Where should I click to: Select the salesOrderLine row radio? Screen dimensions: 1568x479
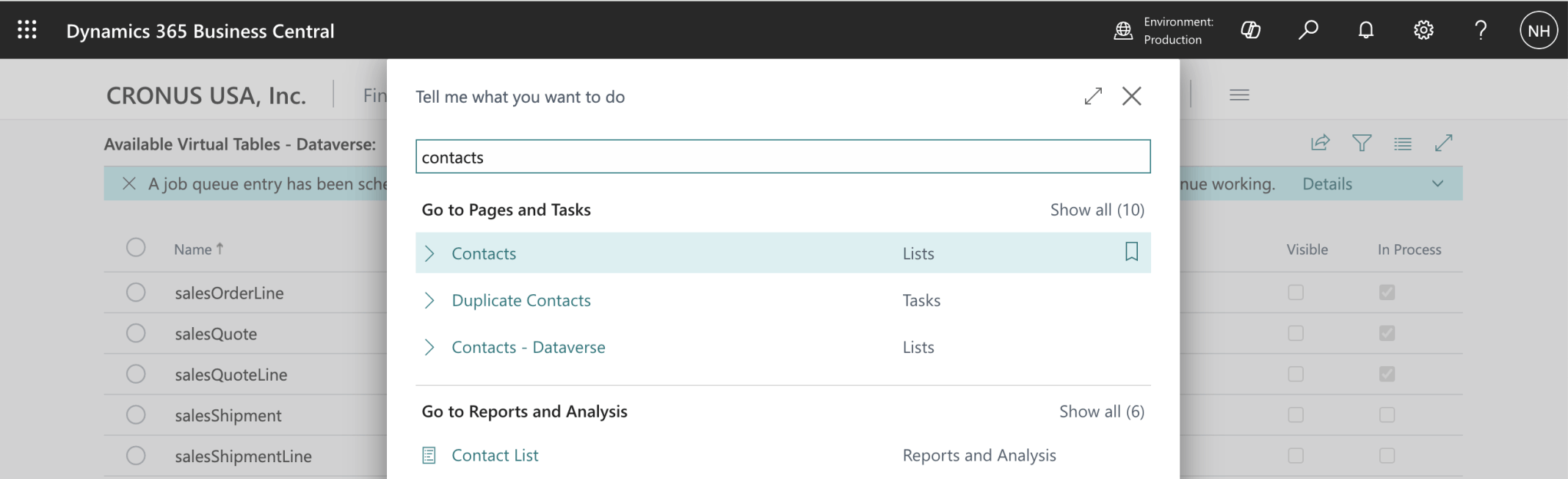136,293
